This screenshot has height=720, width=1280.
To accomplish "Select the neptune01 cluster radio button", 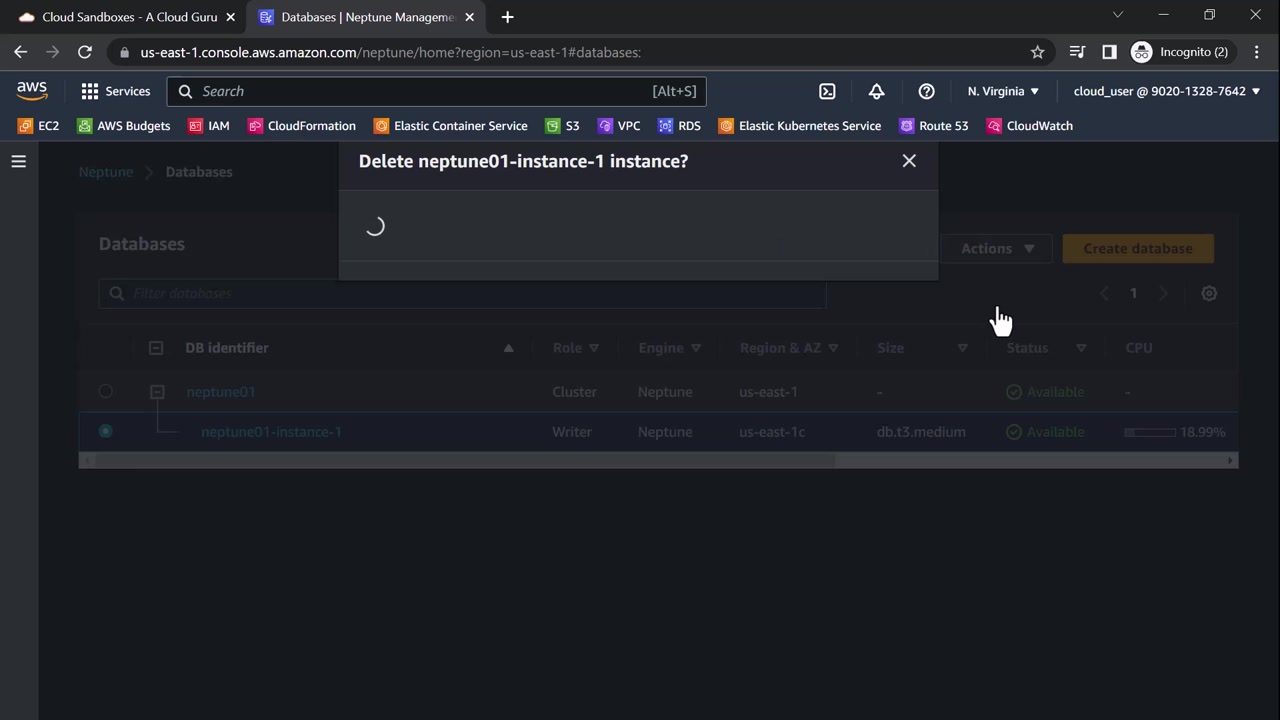I will [106, 392].
